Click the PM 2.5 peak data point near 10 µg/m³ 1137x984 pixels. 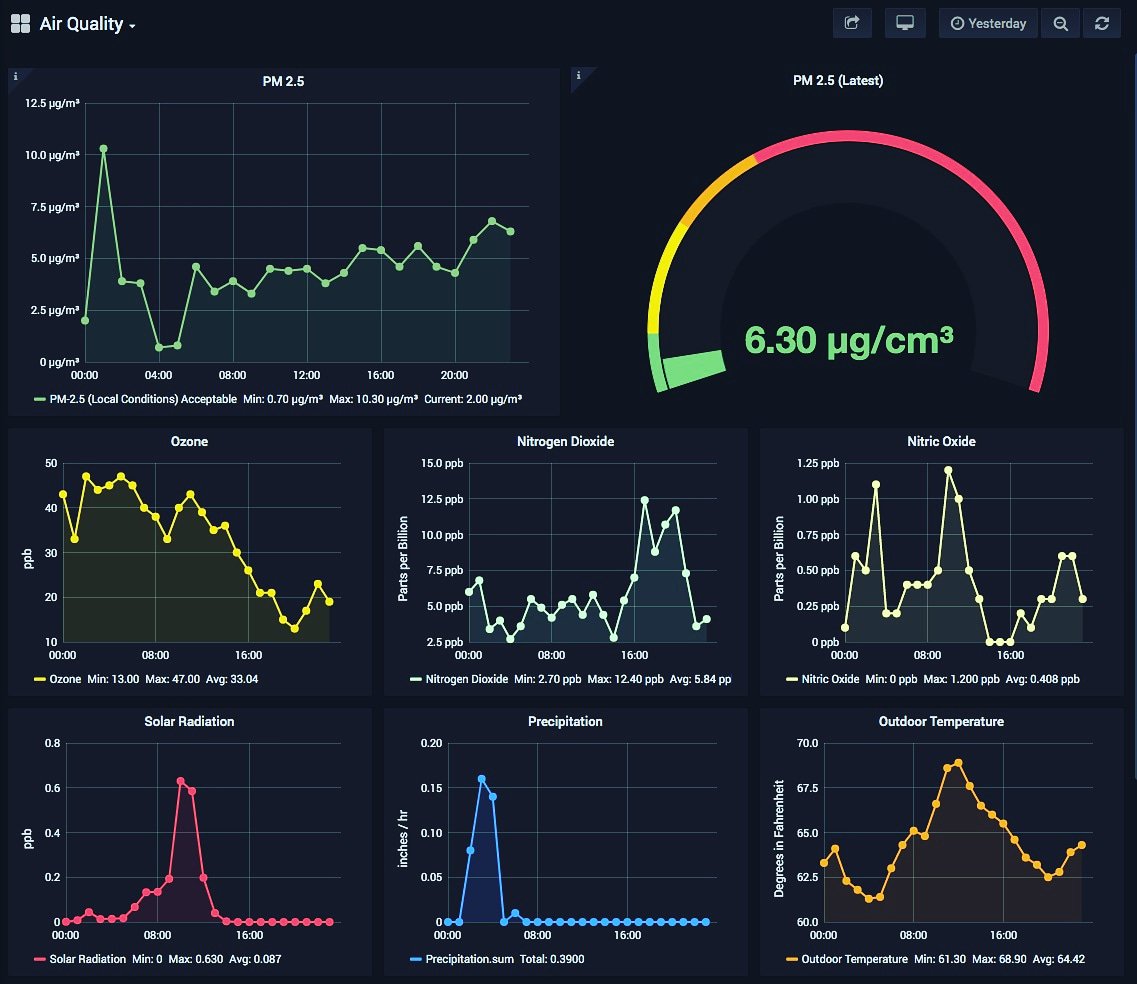[x=104, y=149]
